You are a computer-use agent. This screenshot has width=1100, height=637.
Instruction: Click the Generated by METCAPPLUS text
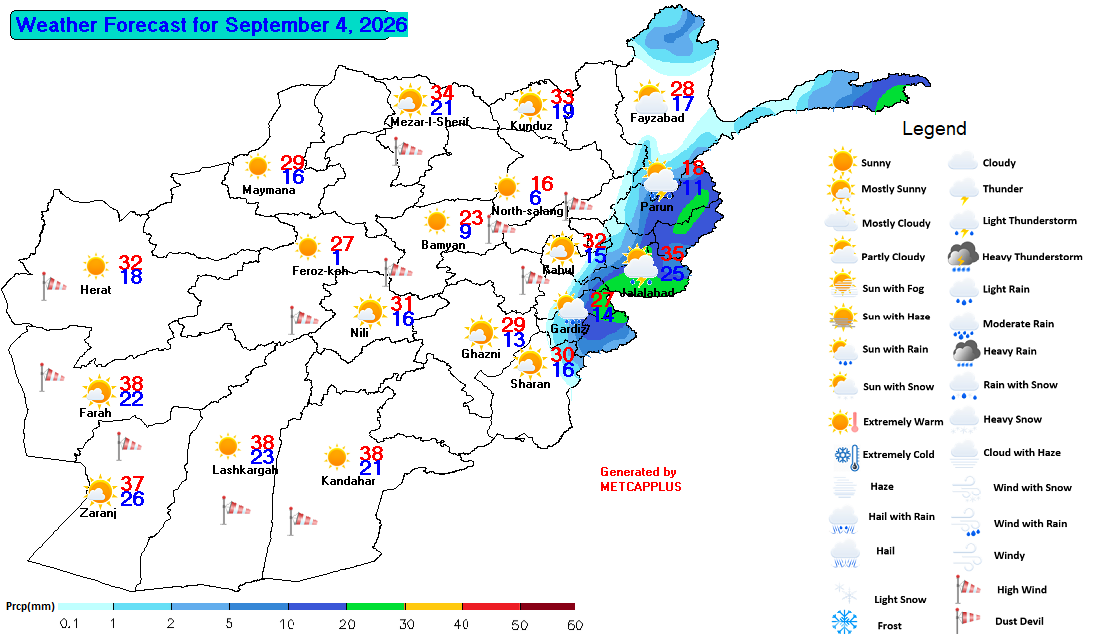tap(640, 479)
